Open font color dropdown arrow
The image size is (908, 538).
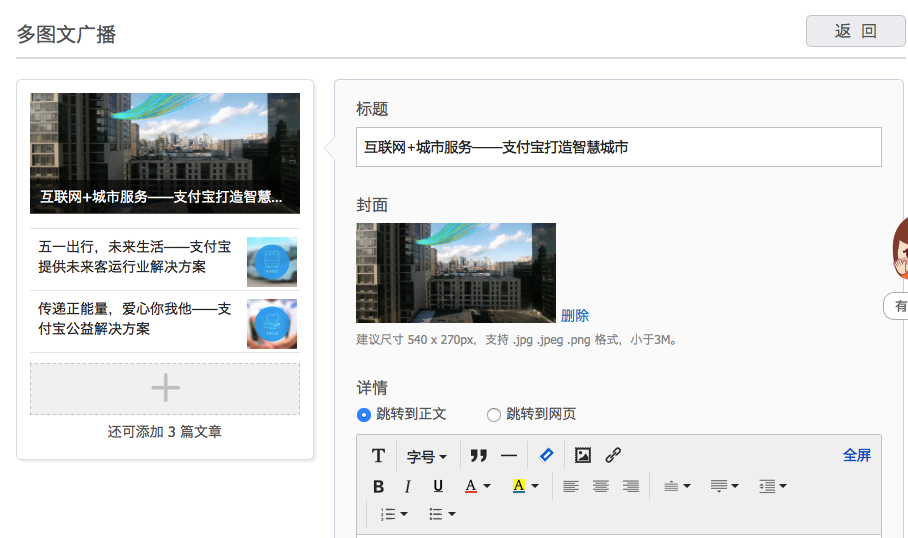pyautogui.click(x=487, y=486)
